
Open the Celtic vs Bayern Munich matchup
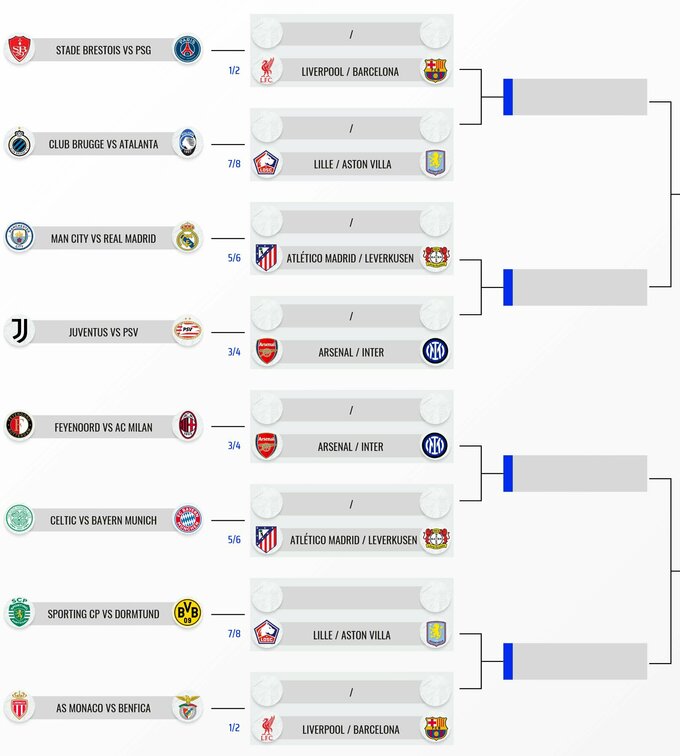103,521
